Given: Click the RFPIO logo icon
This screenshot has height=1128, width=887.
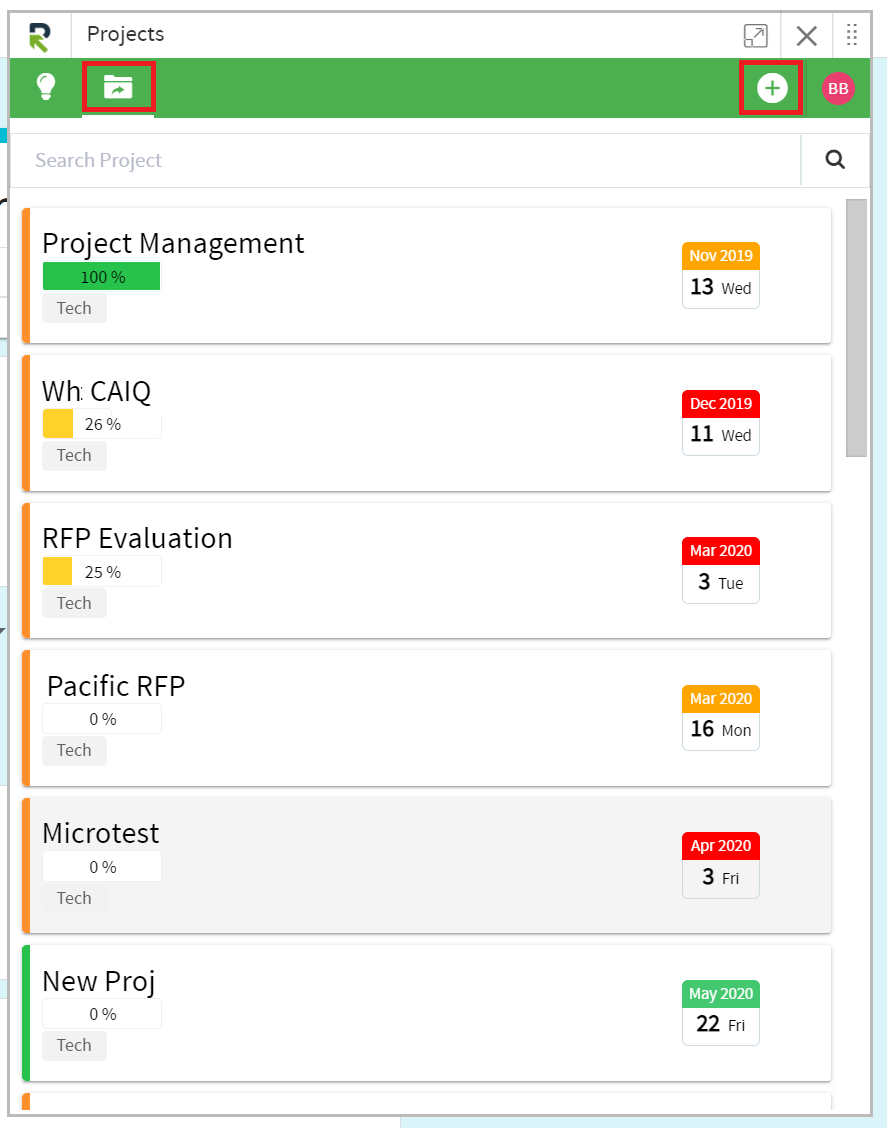Looking at the screenshot, I should [40, 37].
